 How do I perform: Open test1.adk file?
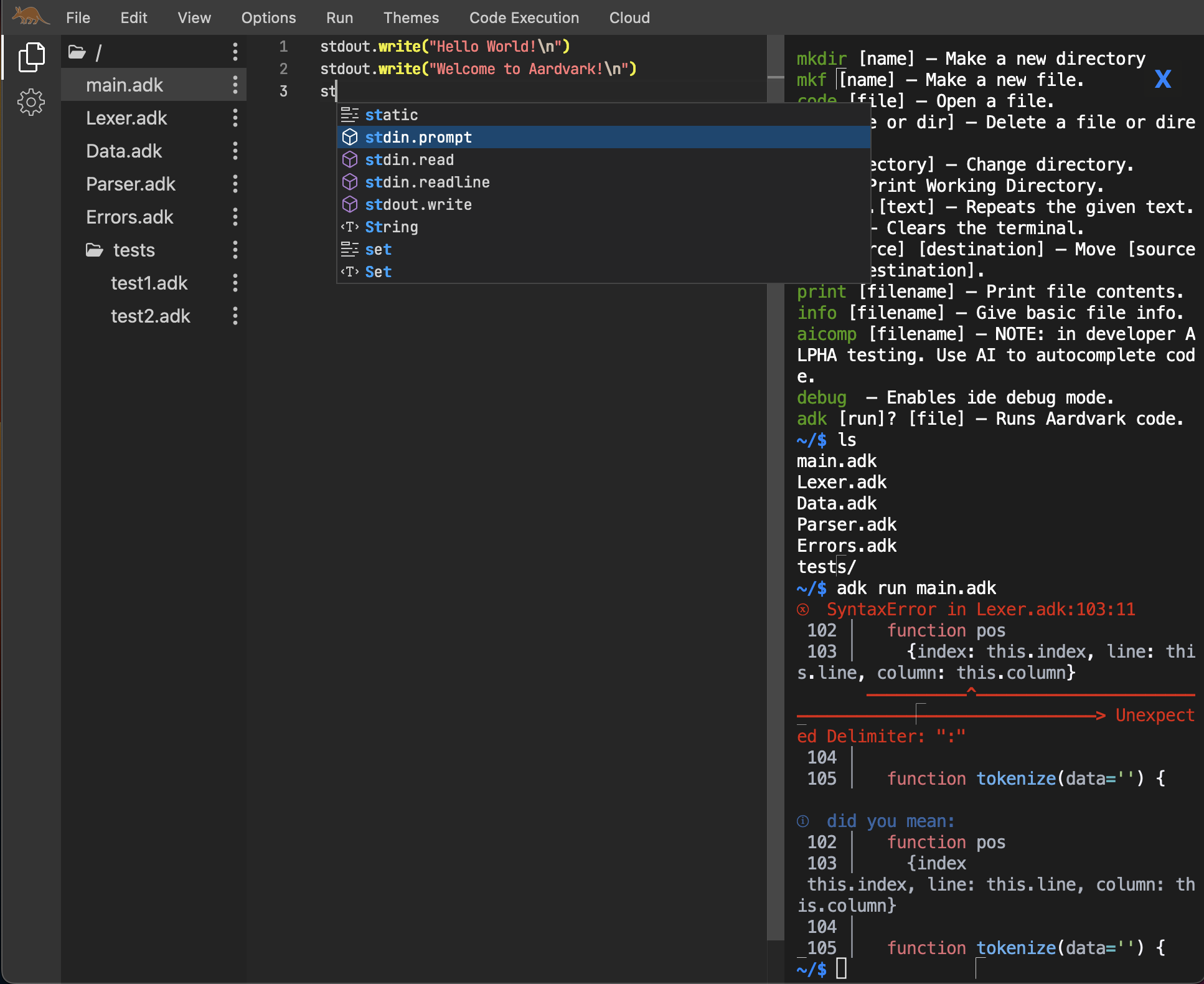(149, 283)
